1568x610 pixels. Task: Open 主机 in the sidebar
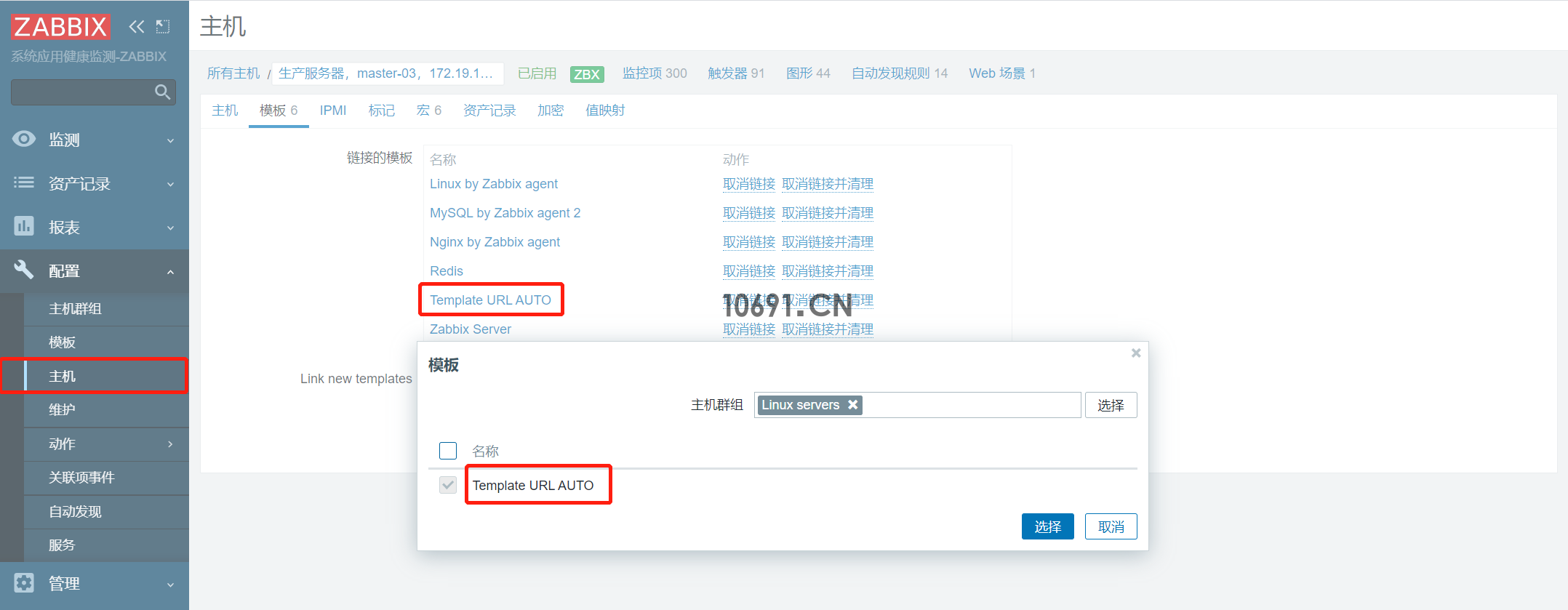(x=106, y=377)
